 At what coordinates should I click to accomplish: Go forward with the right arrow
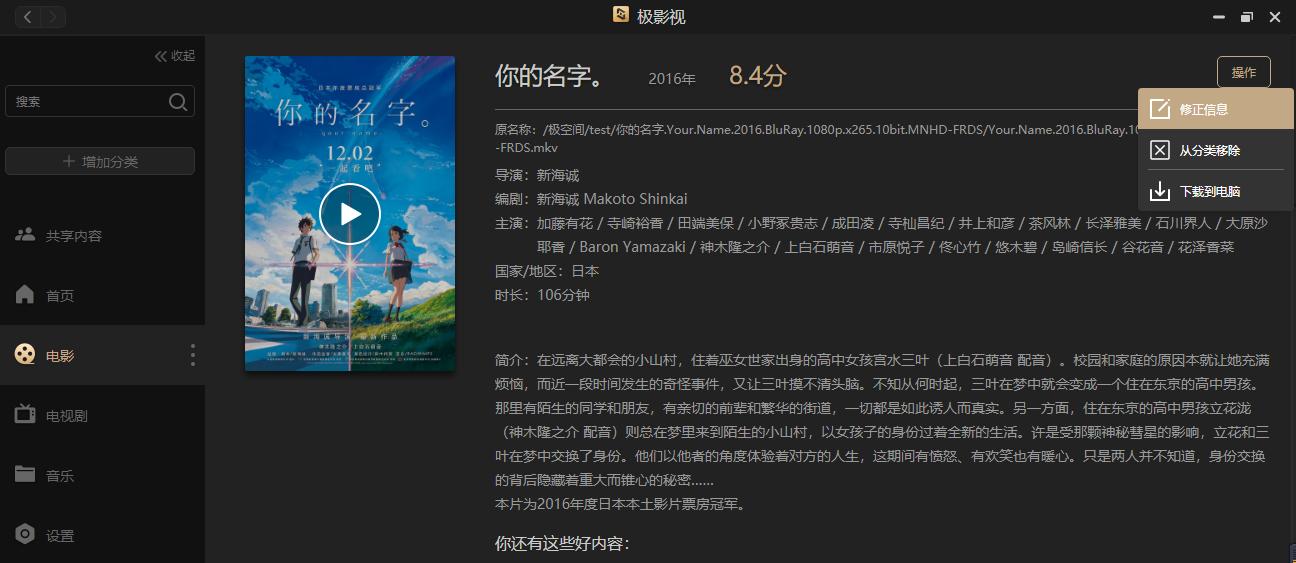point(53,16)
